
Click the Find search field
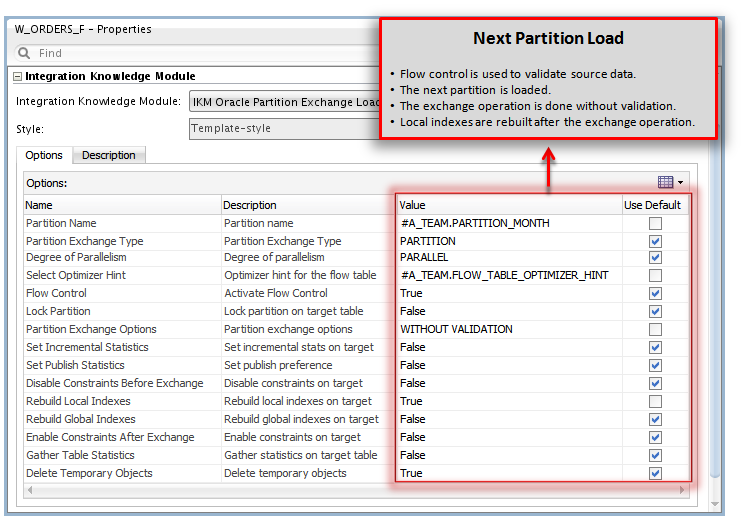coord(200,53)
